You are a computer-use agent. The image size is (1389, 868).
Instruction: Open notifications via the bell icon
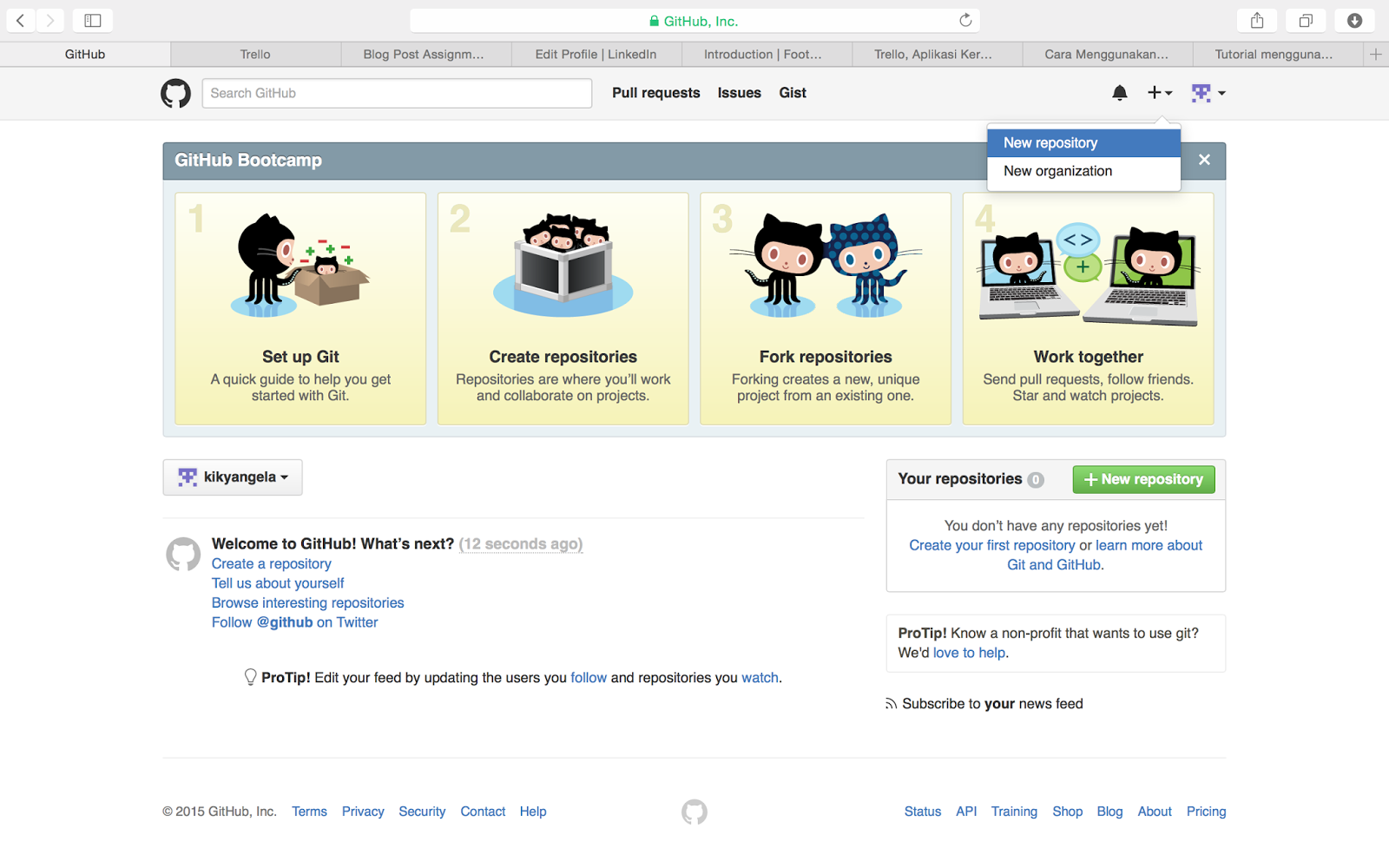[1119, 92]
